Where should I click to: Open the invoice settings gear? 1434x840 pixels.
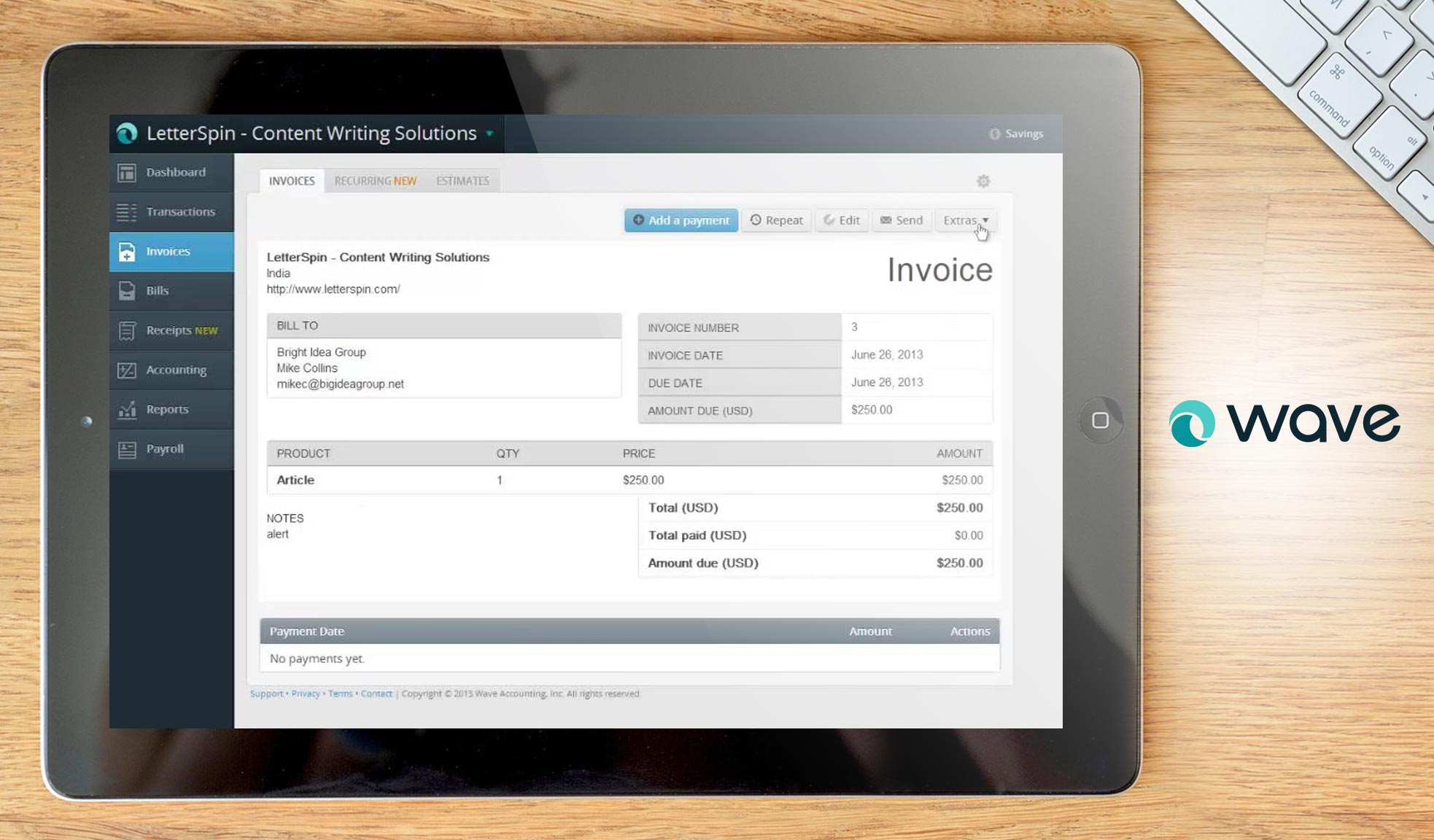(x=984, y=182)
